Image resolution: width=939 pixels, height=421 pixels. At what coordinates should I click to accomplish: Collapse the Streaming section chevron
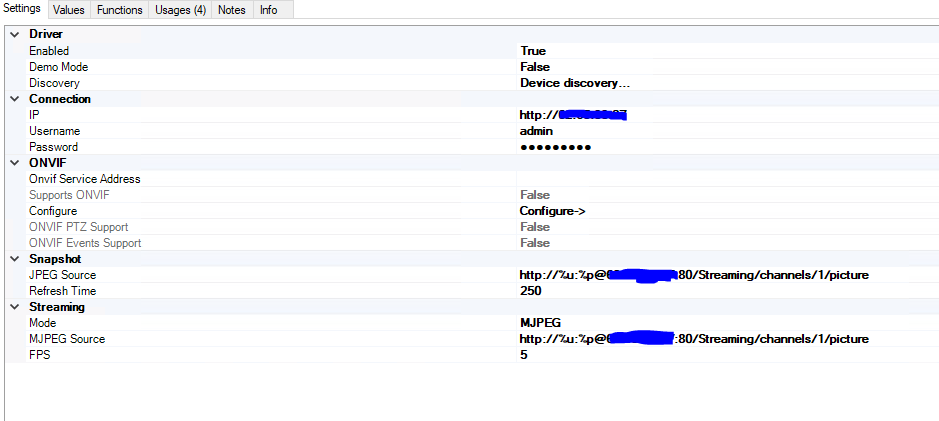(14, 307)
